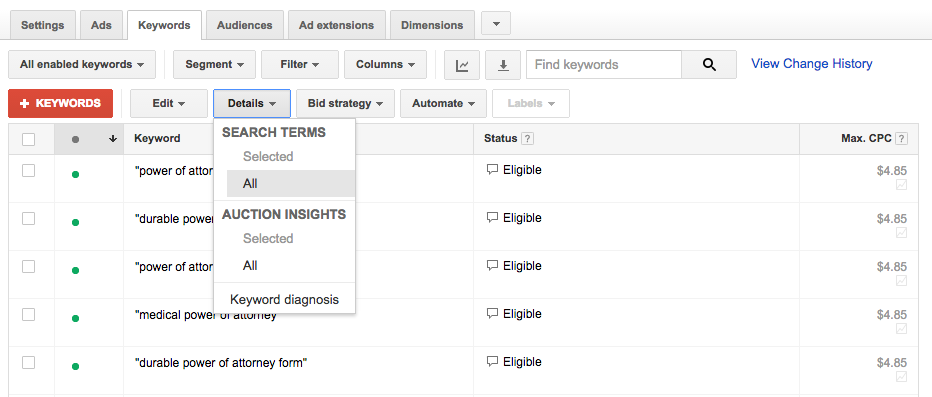Choose Keyword diagnosis menu item
932x397 pixels.
coord(284,300)
